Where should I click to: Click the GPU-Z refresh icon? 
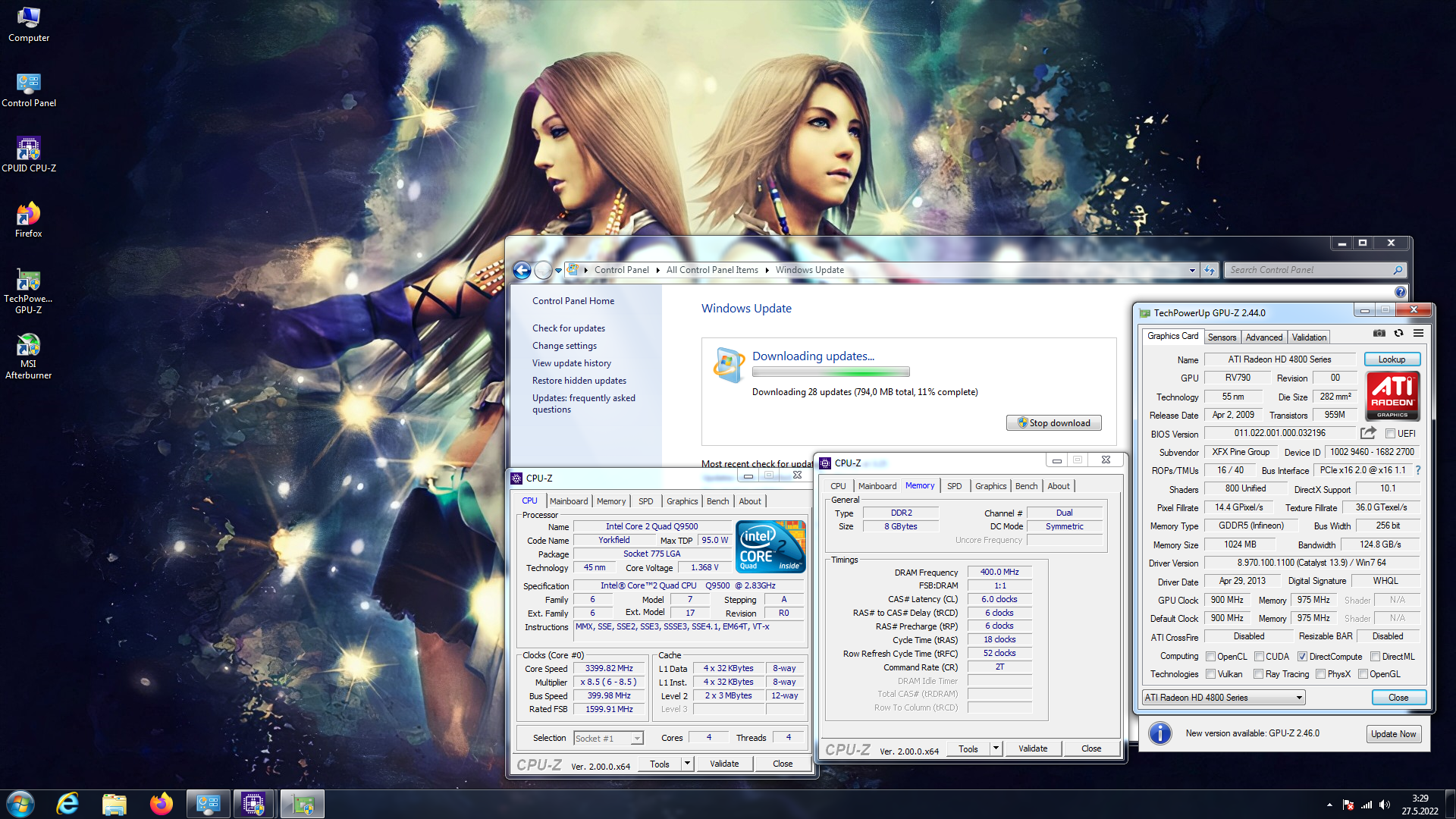point(1399,334)
